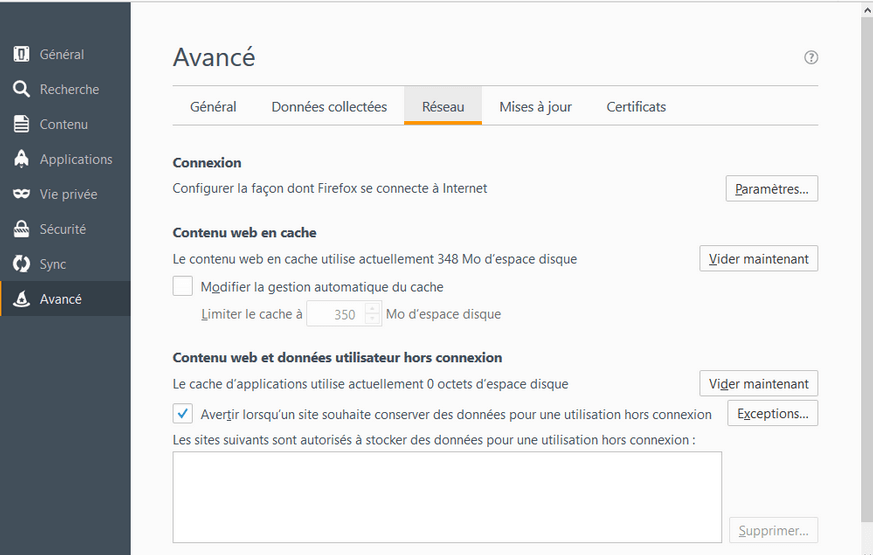
Task: Click heading Contenu web et données utilisateur hors connexion
Action: (x=337, y=357)
